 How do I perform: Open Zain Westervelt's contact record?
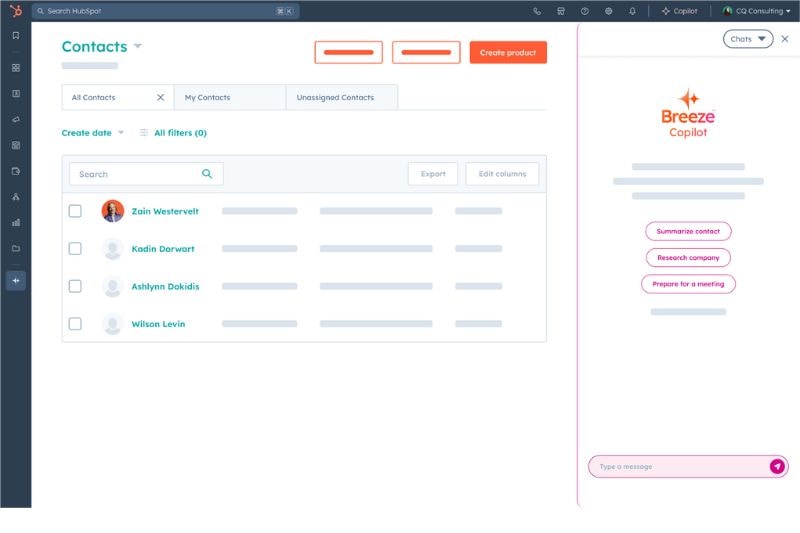[165, 211]
